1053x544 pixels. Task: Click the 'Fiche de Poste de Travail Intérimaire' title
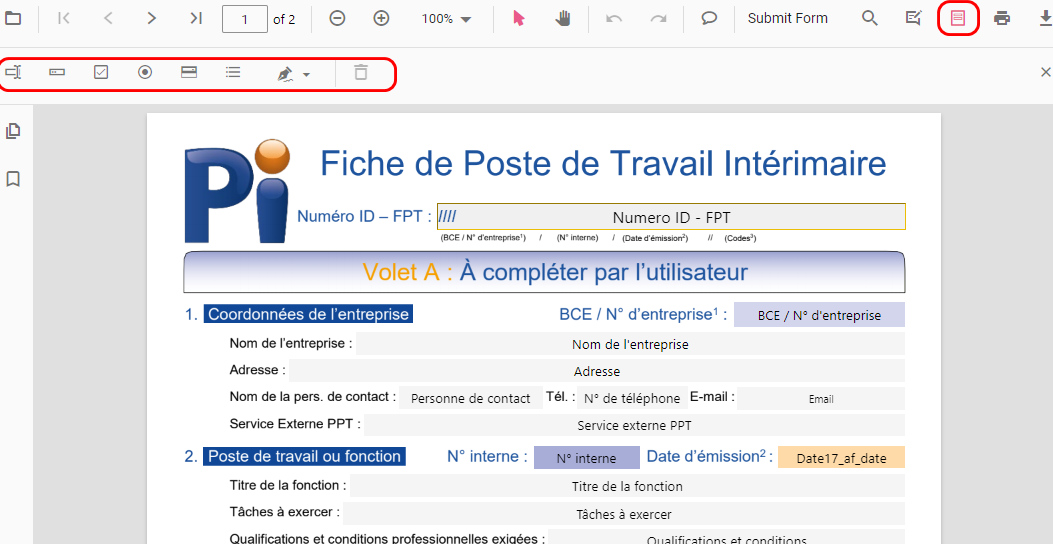pyautogui.click(x=603, y=163)
